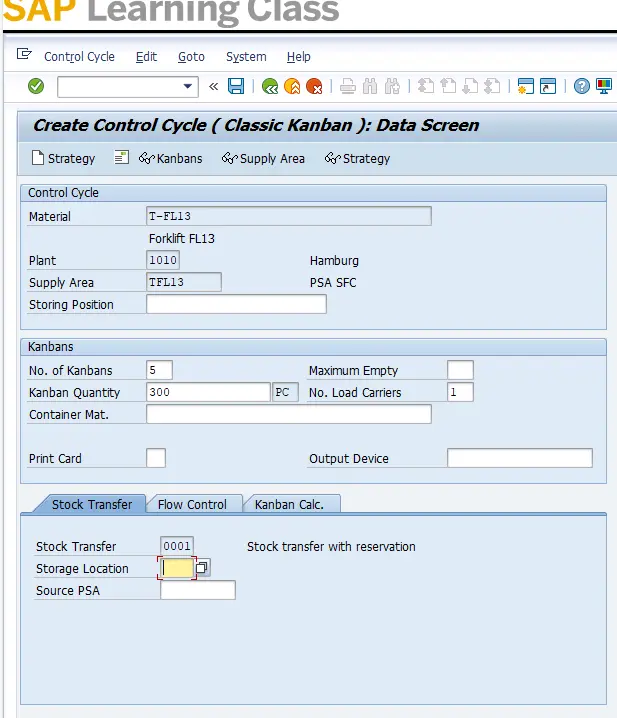Click the Container Mat. input field
Screen dimensions: 617x718
pyautogui.click(x=288, y=414)
